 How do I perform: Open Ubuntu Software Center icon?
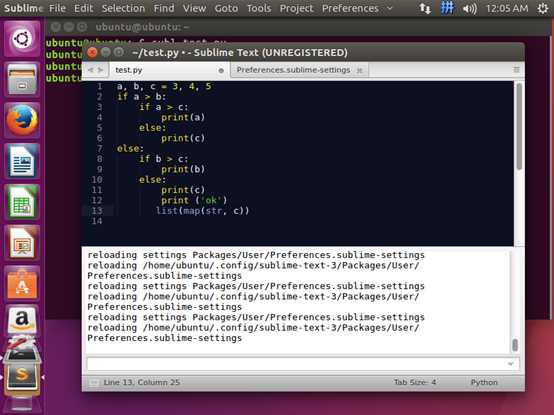[x=22, y=284]
